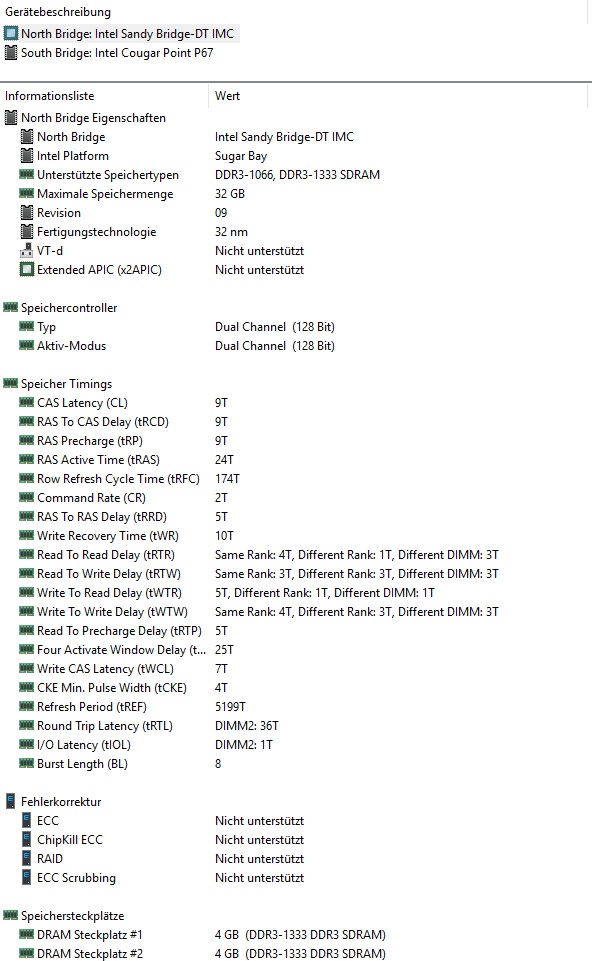The width and height of the screenshot is (592, 961).
Task: Click the icon beside RAID row
Action: point(26,859)
